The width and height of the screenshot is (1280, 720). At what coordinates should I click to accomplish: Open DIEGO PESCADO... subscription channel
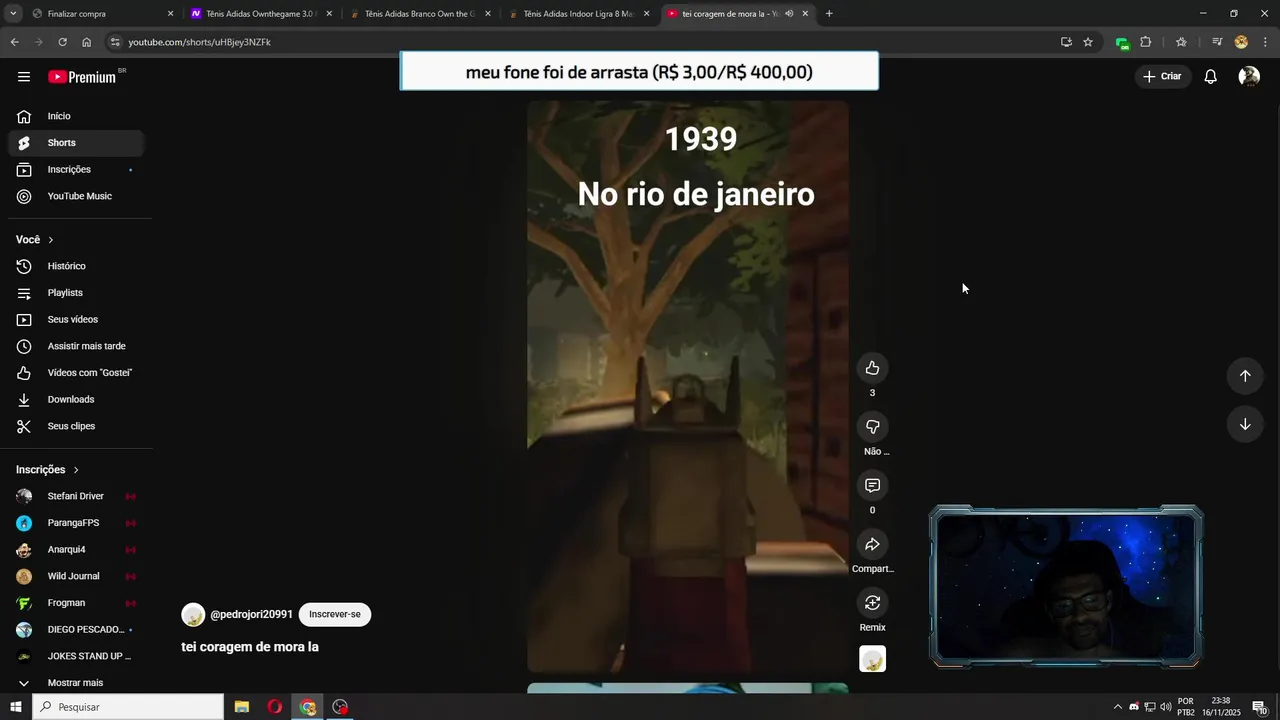[x=76, y=630]
